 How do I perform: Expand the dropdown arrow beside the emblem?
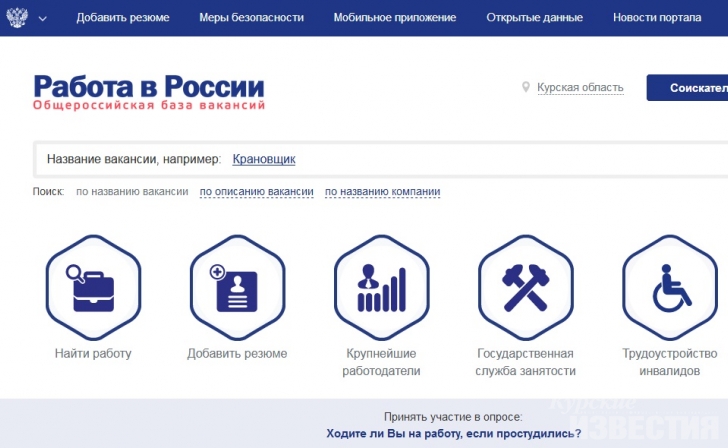[42, 19]
